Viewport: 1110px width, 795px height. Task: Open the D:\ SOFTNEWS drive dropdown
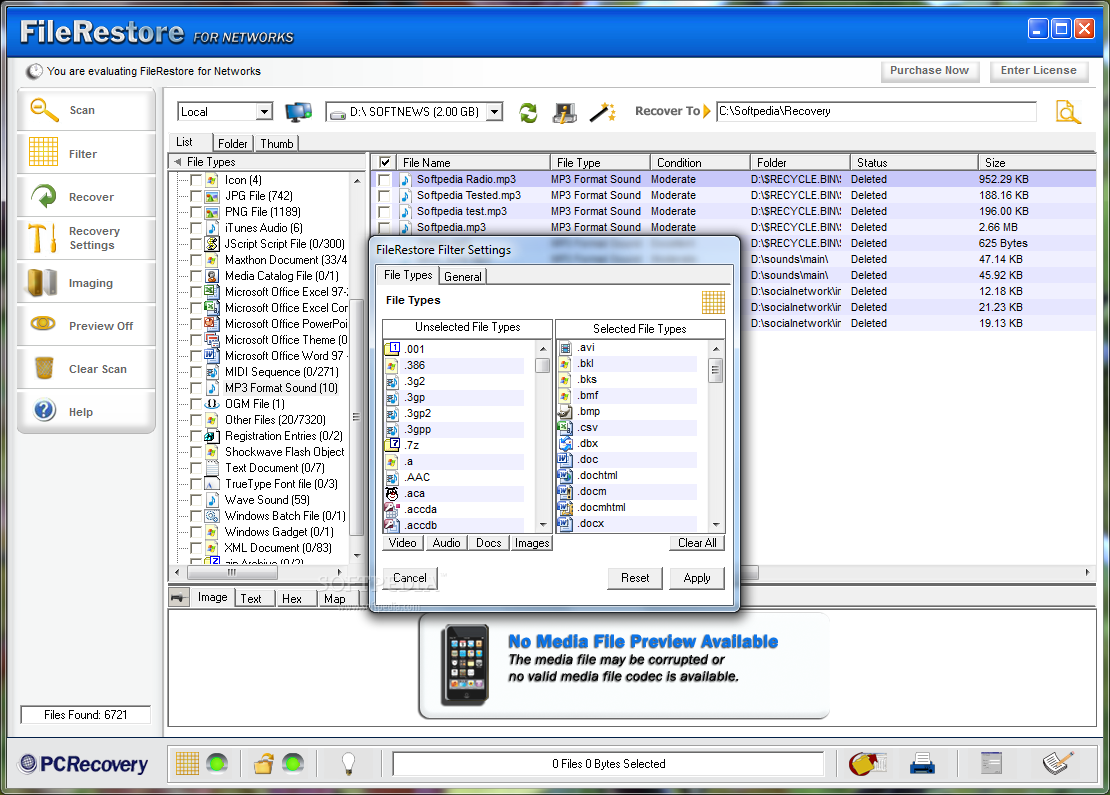tap(495, 112)
